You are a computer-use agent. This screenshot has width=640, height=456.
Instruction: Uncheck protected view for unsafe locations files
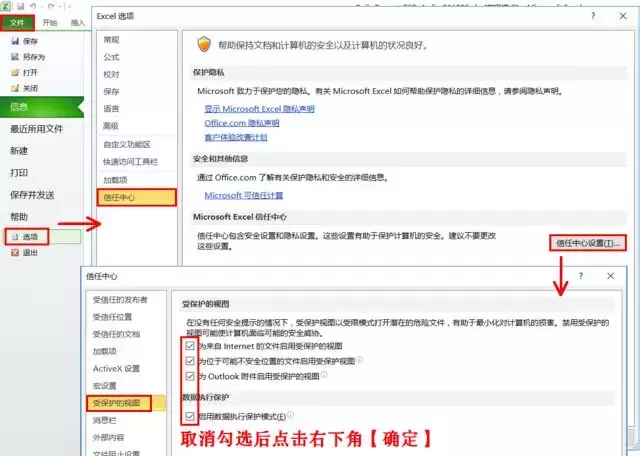(190, 361)
